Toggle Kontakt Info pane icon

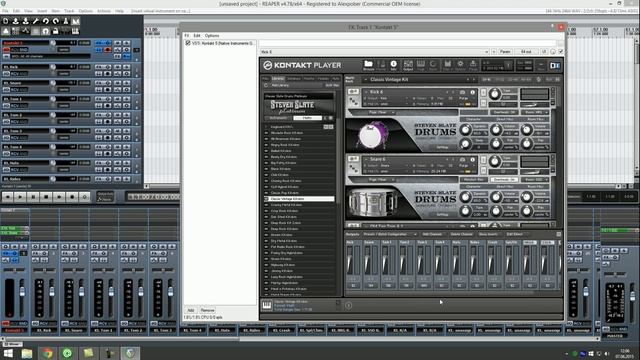(393, 65)
